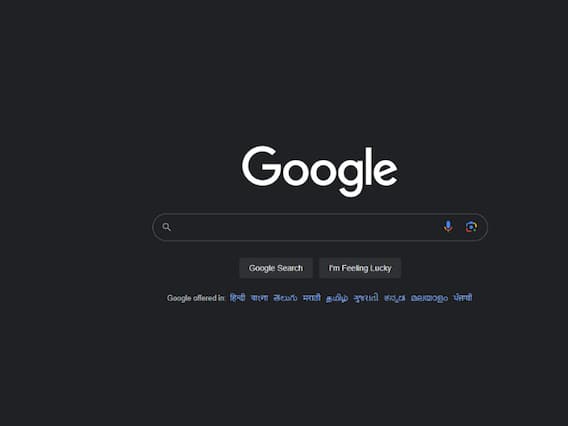Switch Google to Hindi (हिन्दी) language link
The width and height of the screenshot is (568, 426).
(238, 298)
